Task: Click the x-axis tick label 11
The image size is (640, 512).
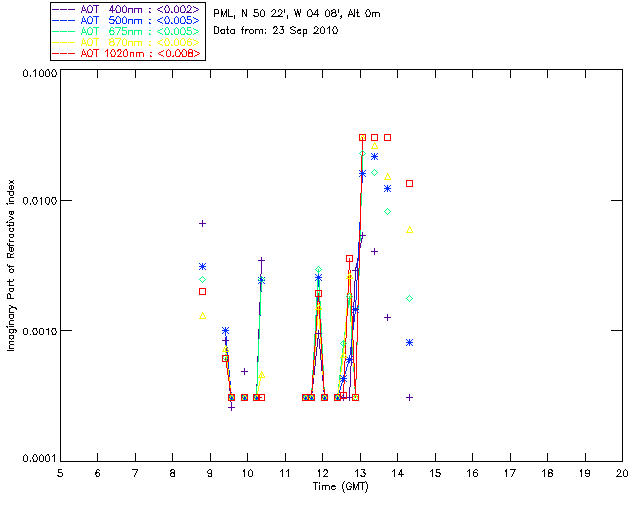Action: coord(285,473)
